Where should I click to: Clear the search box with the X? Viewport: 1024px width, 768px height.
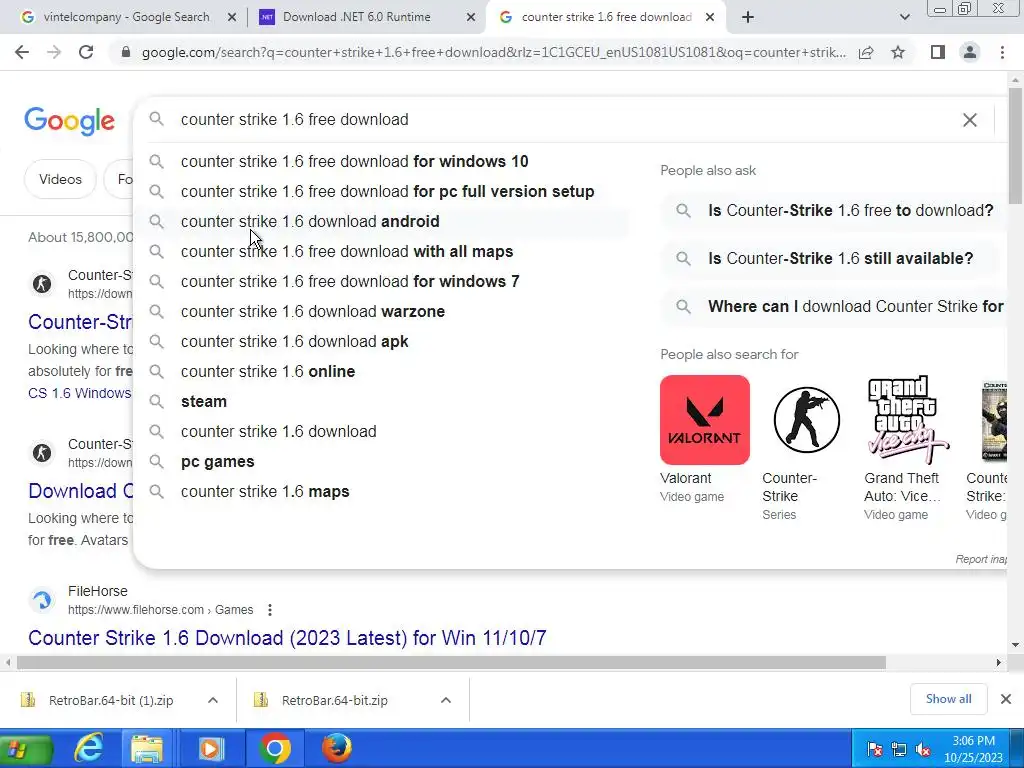pos(970,120)
